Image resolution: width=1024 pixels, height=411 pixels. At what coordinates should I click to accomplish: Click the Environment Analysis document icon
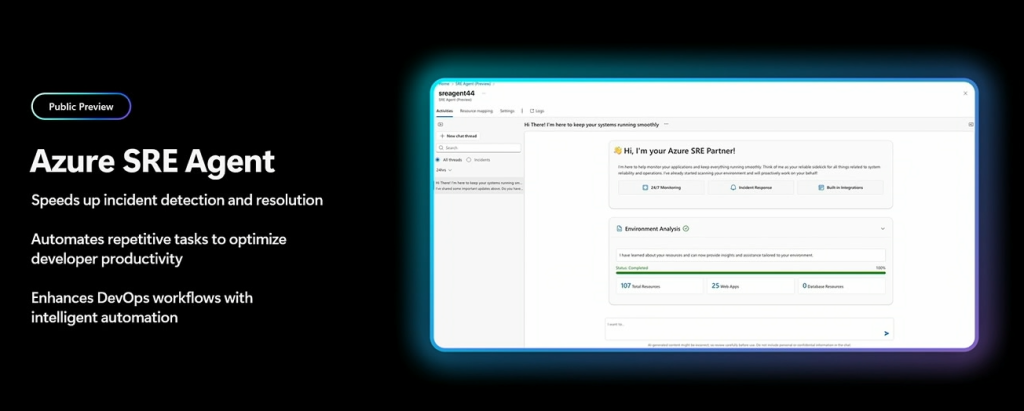pos(620,229)
